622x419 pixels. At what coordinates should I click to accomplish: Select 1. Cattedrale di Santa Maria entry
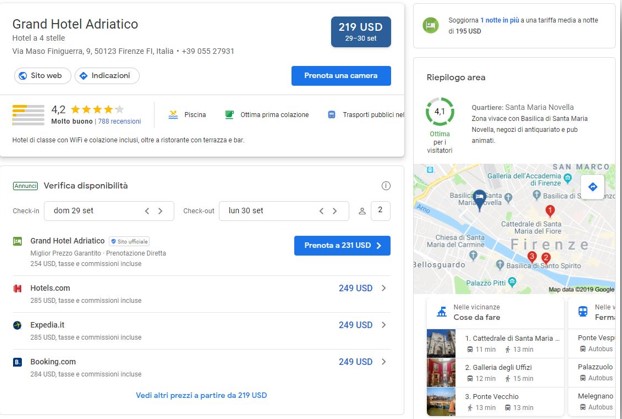[495, 344]
